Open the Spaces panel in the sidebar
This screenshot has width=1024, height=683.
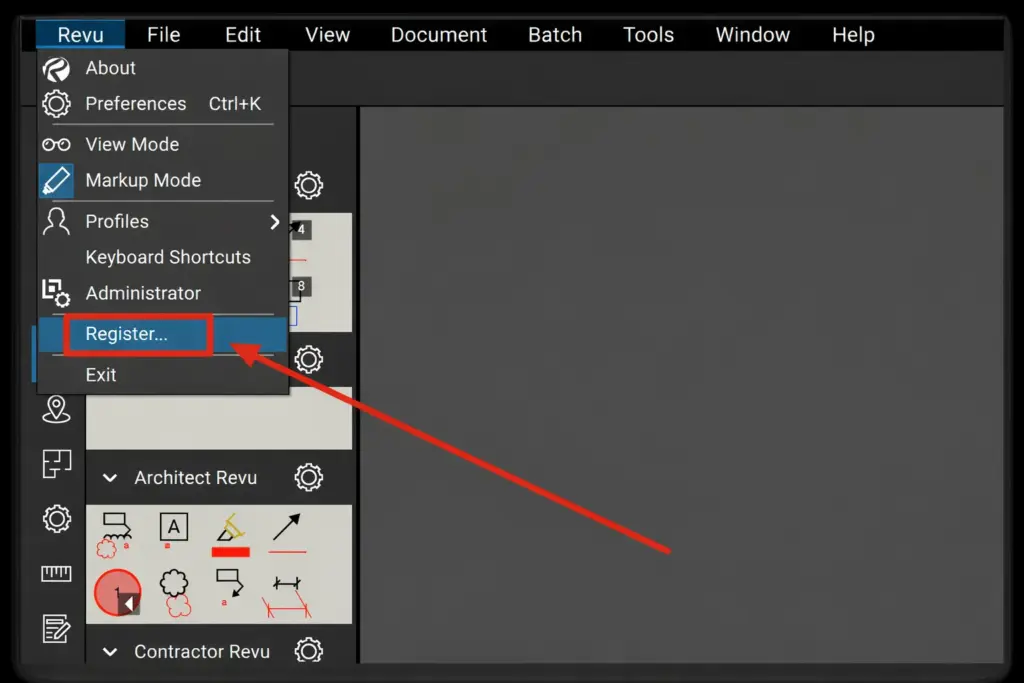click(56, 463)
